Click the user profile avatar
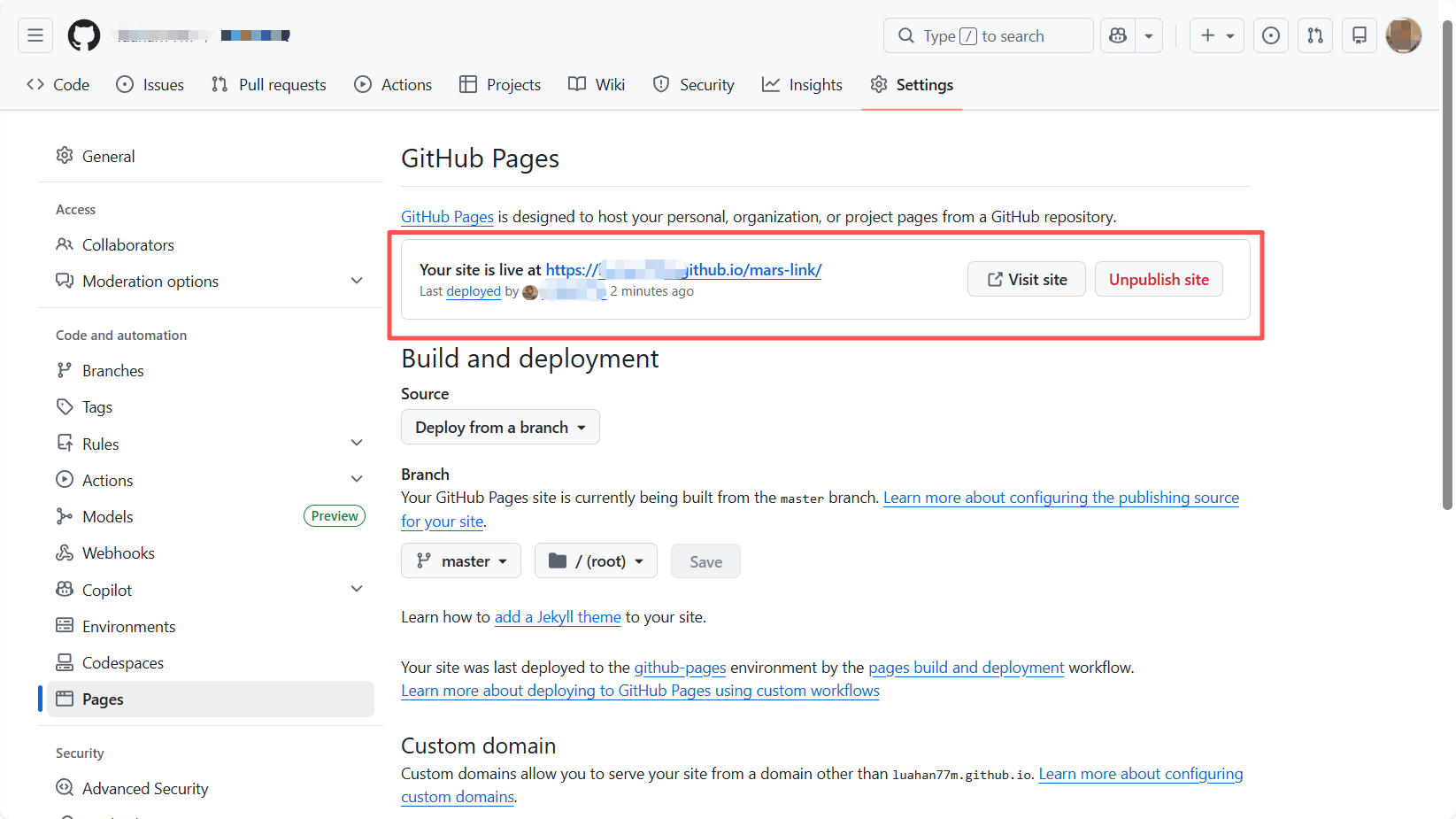The width and height of the screenshot is (1456, 819). tap(1403, 35)
